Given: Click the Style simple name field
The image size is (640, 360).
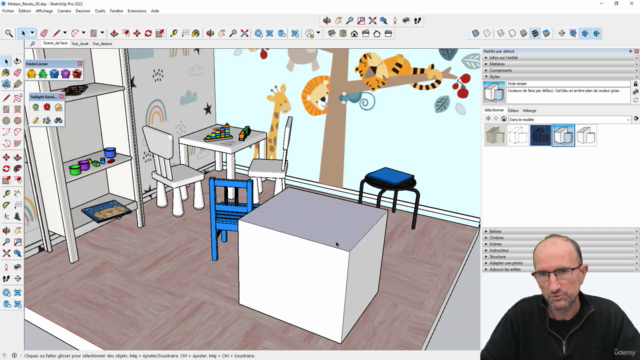Looking at the screenshot, I should tap(568, 84).
